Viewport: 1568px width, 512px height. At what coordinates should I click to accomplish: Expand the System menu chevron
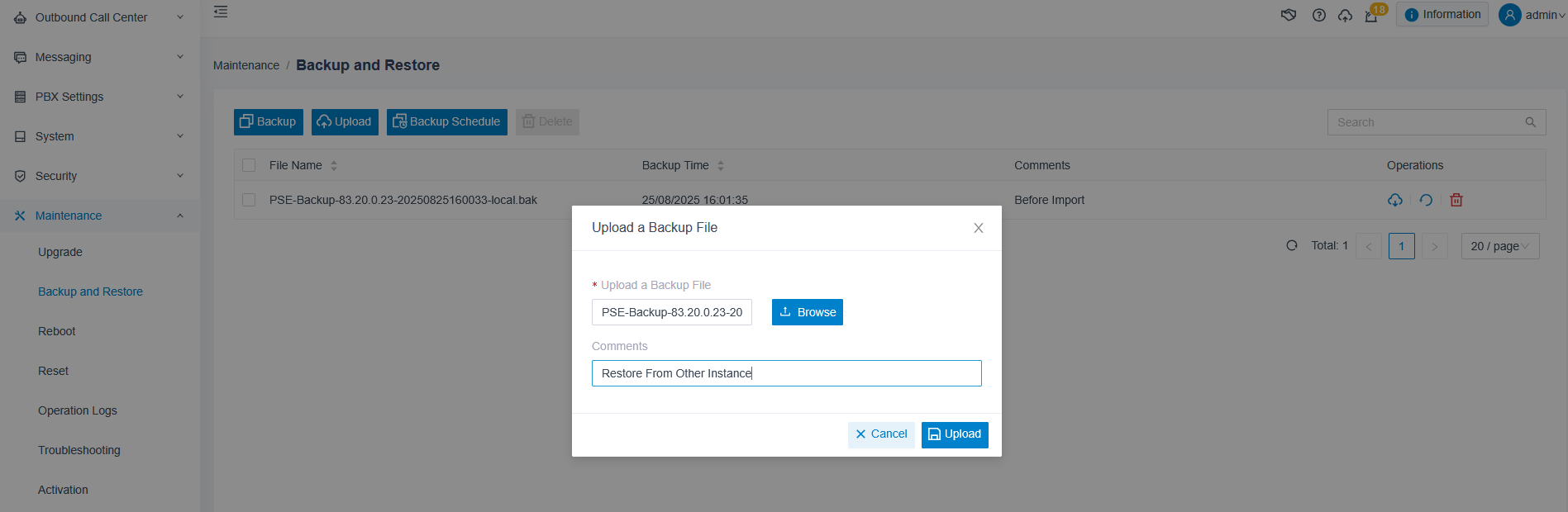(180, 136)
